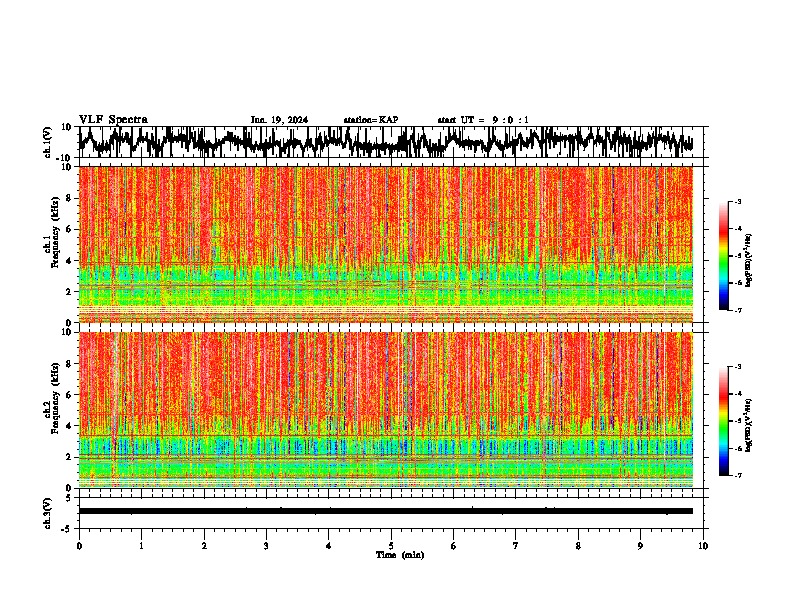Click the ch.1 spectrogram color scale bar
Viewport: 792px width, 612px height.
click(724, 256)
